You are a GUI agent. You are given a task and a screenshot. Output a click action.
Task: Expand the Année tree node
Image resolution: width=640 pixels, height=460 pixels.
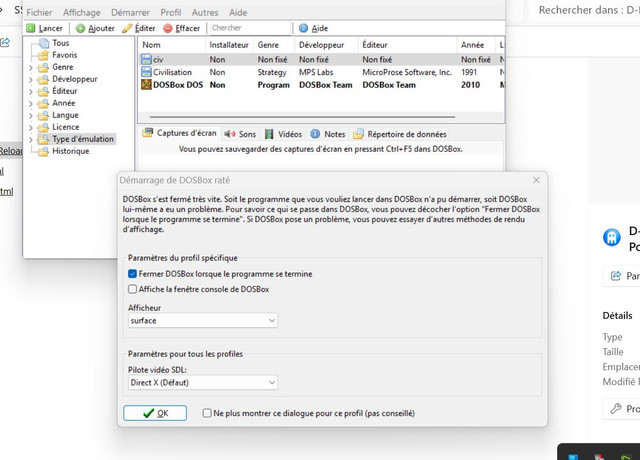pos(31,104)
